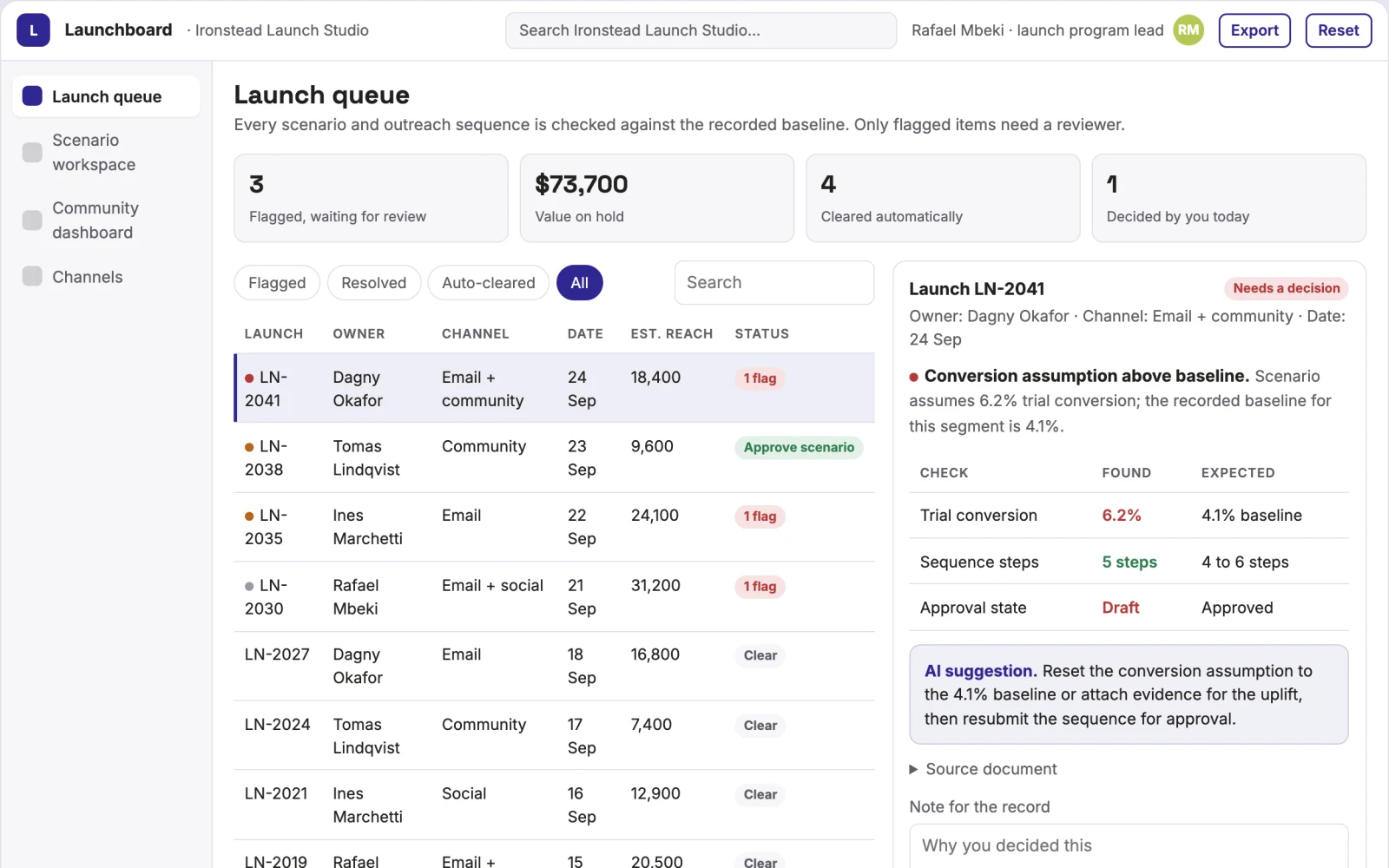Image resolution: width=1389 pixels, height=868 pixels.
Task: Open the RM user avatar
Action: coord(1188,30)
